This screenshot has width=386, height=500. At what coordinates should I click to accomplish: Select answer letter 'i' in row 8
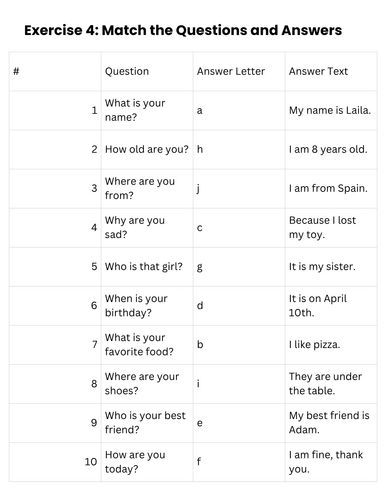click(198, 384)
